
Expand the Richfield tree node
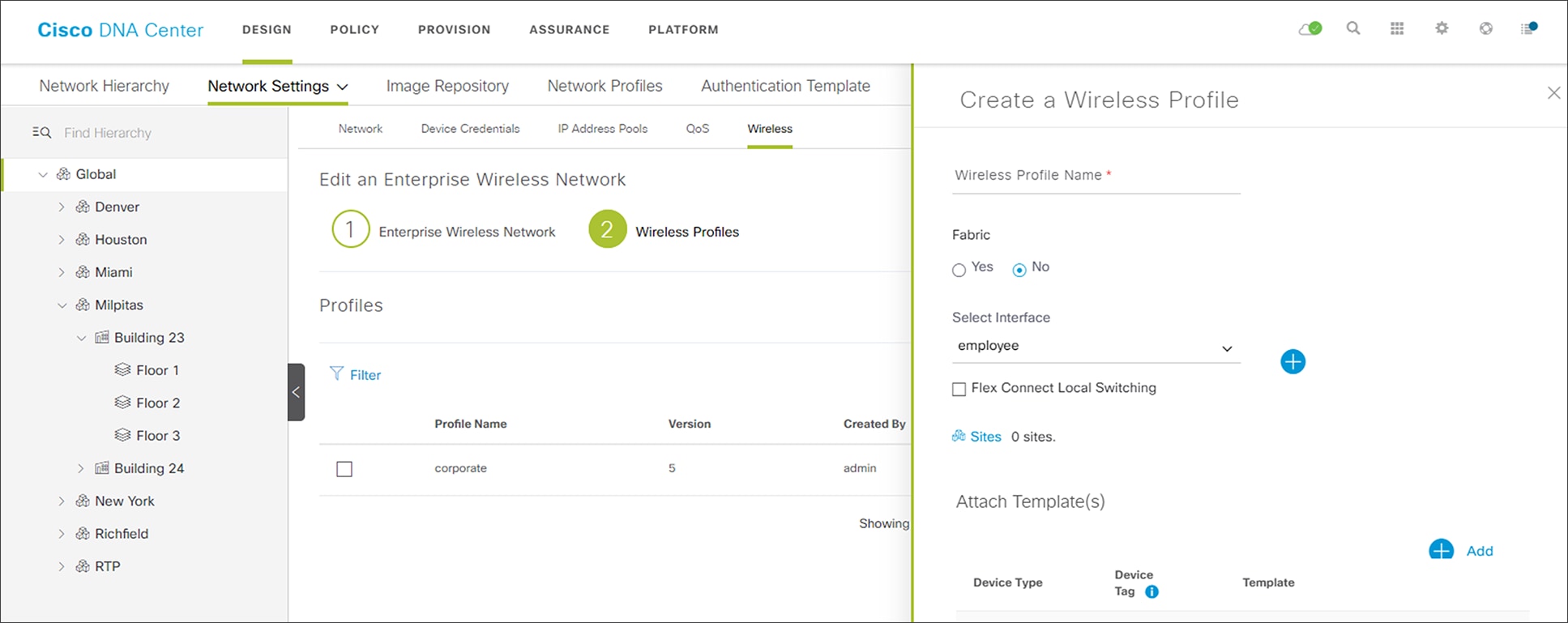click(x=62, y=533)
